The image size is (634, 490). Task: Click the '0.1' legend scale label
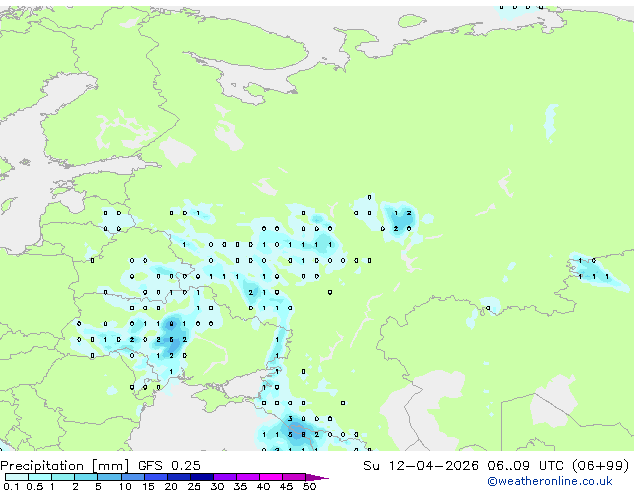pos(11,486)
